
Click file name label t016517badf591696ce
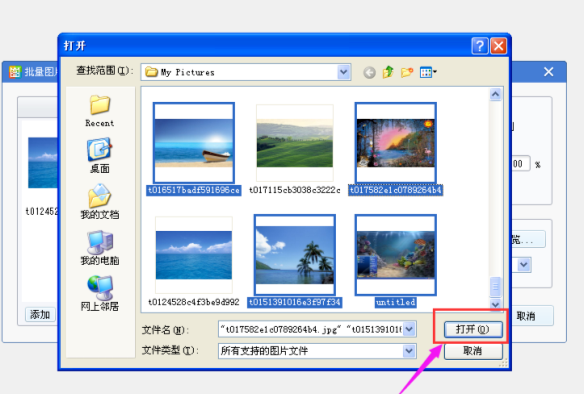coord(194,190)
